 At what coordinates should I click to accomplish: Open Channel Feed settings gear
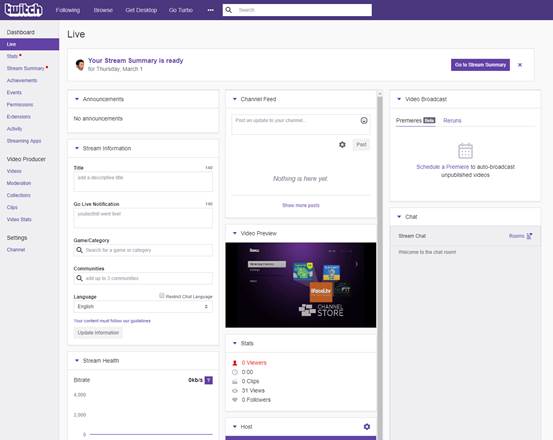point(342,145)
